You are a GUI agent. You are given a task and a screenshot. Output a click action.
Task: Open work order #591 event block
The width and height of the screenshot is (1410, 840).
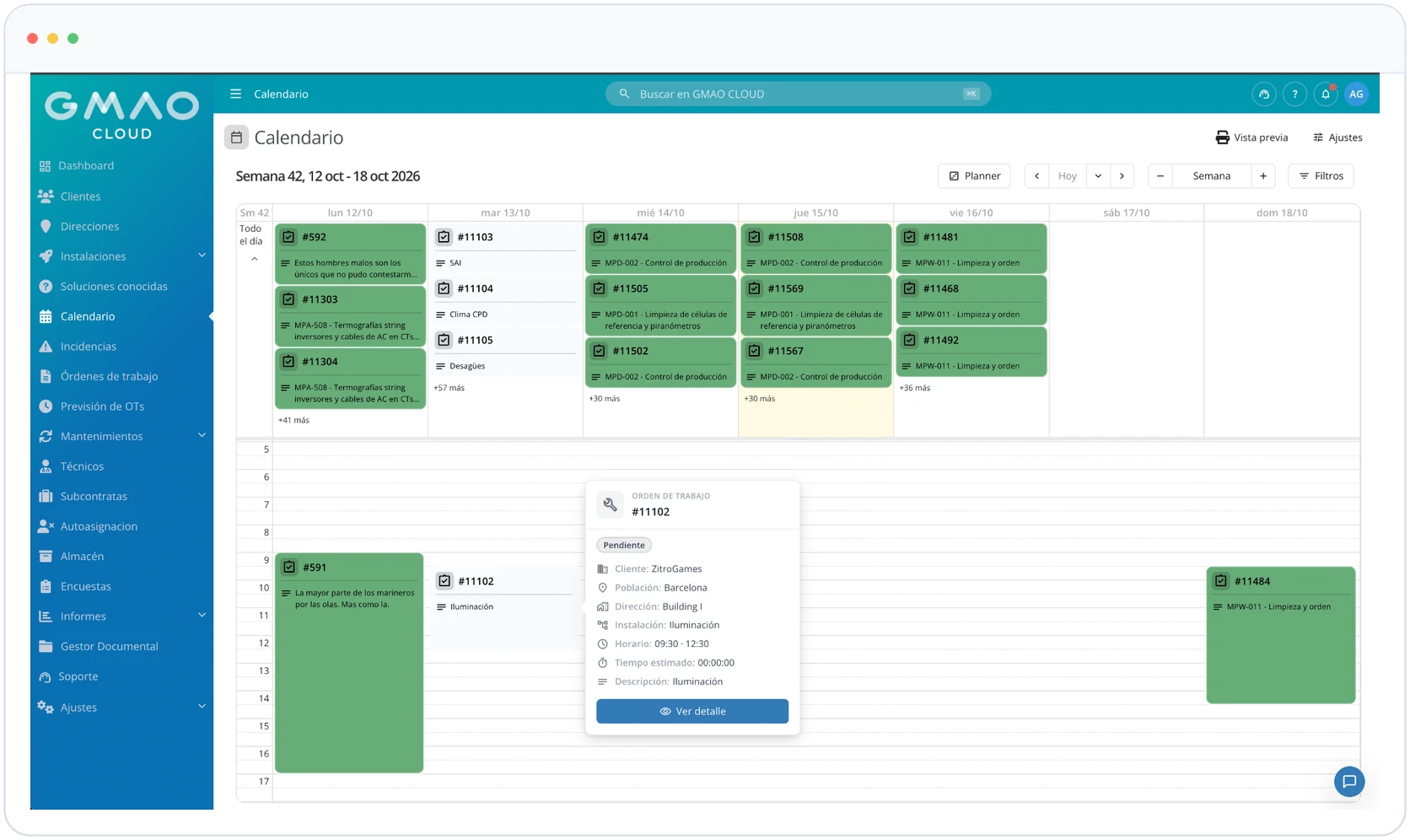click(349, 663)
